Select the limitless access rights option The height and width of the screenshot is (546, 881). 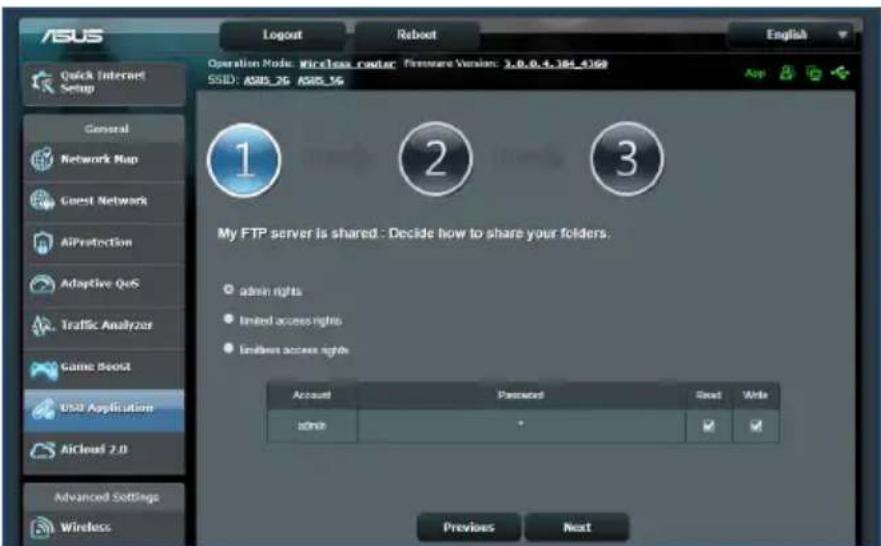(228, 348)
